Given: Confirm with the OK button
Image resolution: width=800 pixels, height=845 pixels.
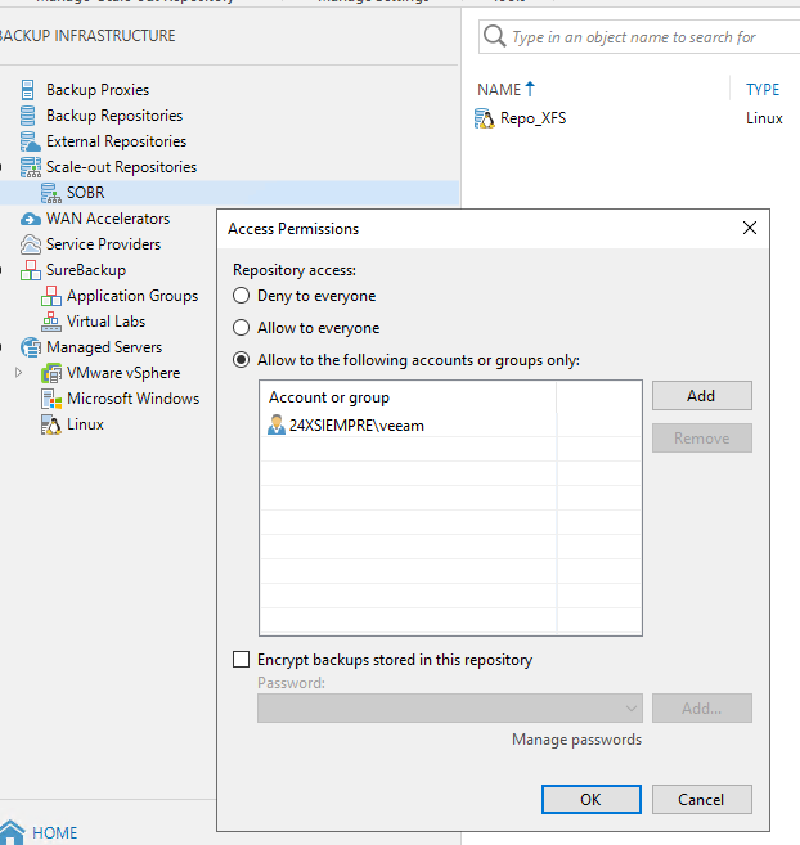Looking at the screenshot, I should (591, 799).
